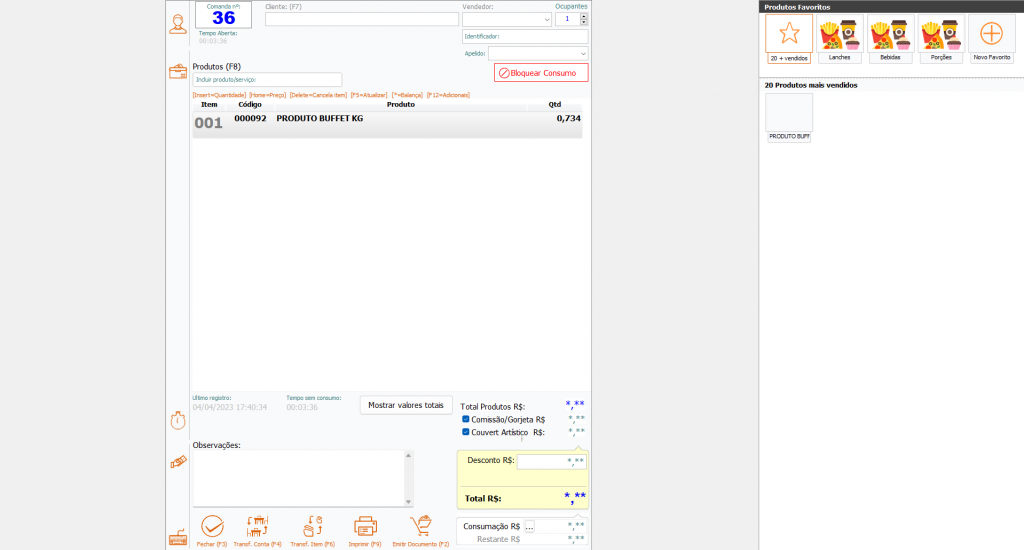Click the ellipsis button beside Consumação R$

pos(530,526)
